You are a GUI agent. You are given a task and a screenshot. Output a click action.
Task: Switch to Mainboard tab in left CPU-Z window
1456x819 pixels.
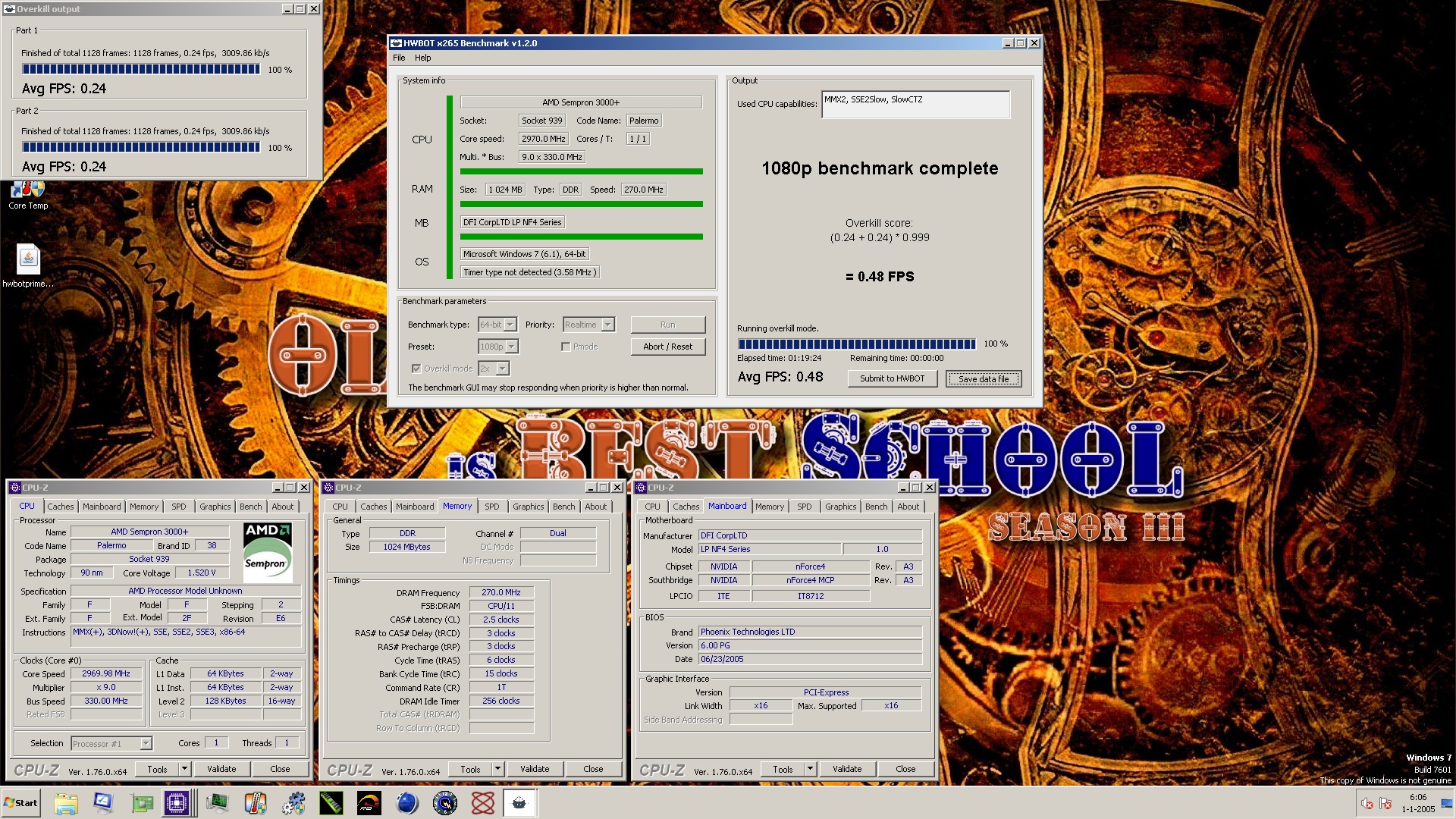(102, 507)
